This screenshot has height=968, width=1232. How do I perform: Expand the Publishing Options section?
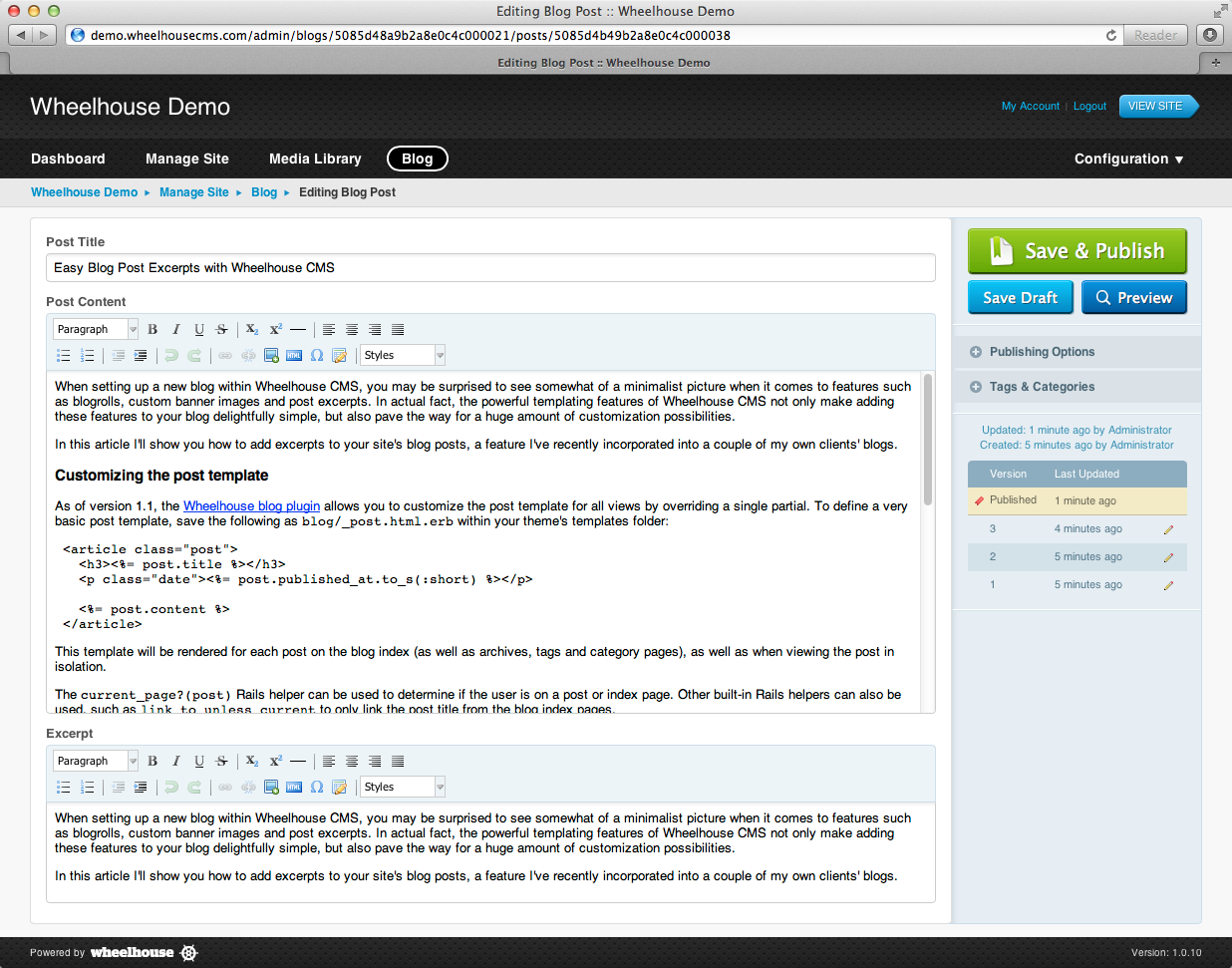[x=1077, y=352]
